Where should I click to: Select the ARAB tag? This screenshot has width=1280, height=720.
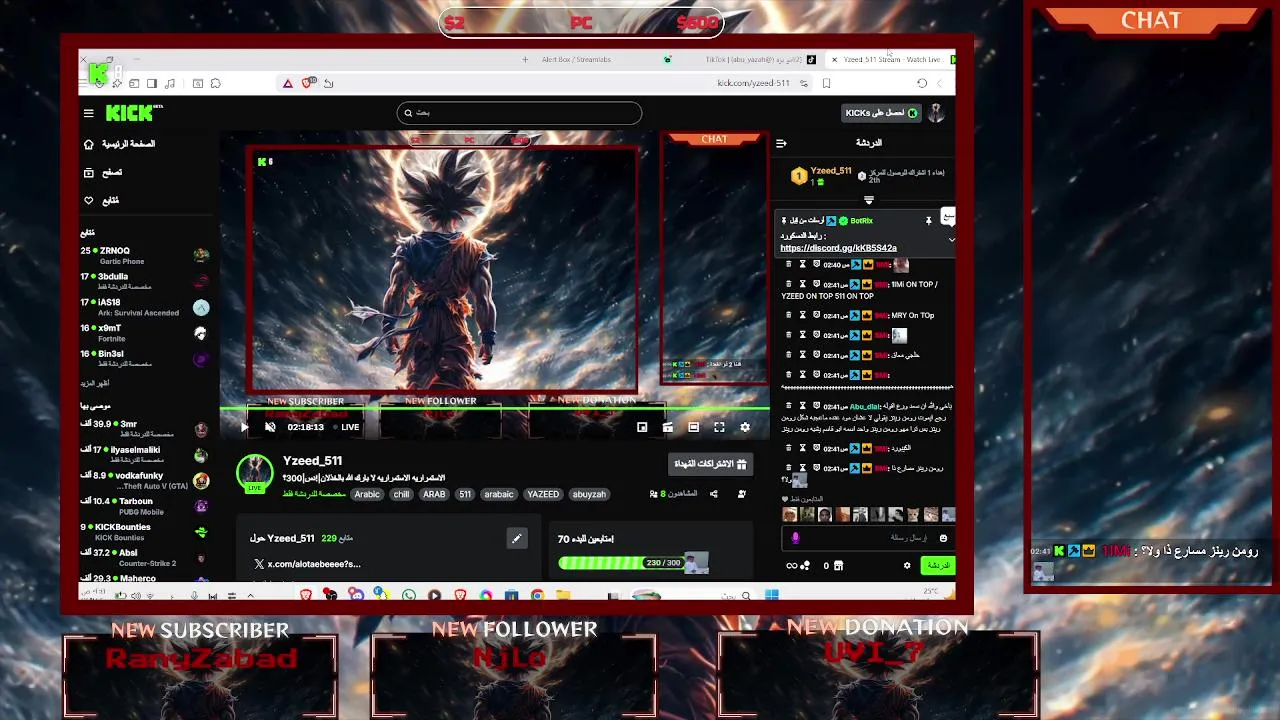tap(434, 494)
